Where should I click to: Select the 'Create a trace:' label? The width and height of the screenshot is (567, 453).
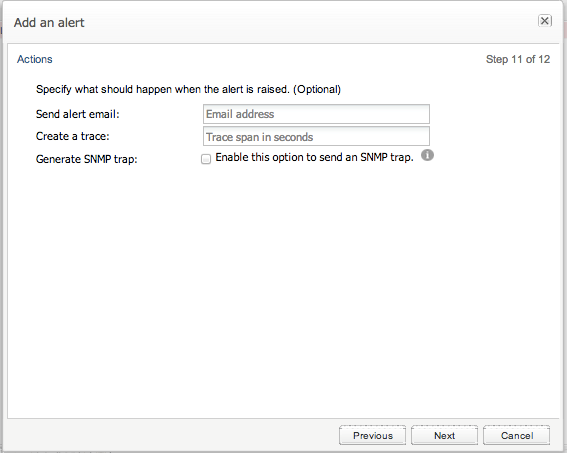click(x=72, y=136)
